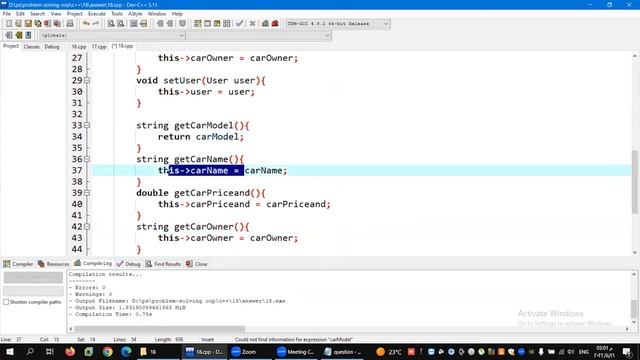The image size is (640, 360).
Task: Click the Close tab in the bottom panel
Action: pos(197,264)
